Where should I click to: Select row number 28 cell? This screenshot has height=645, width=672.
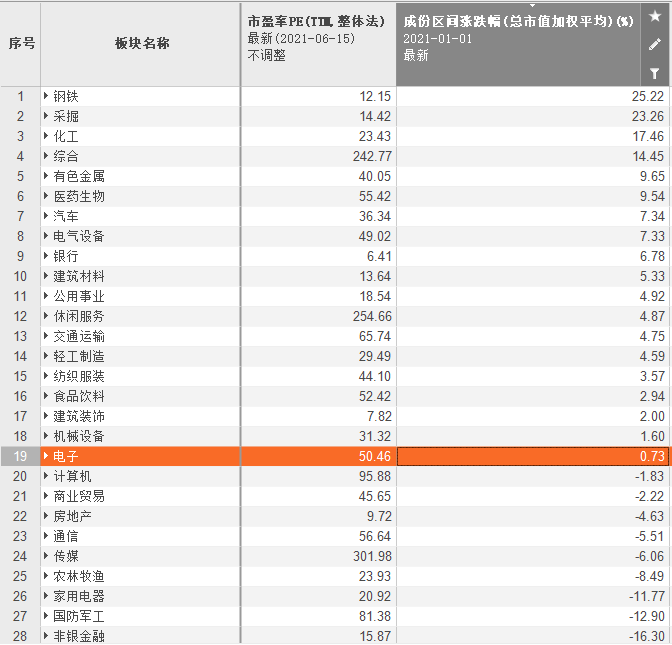point(21,636)
